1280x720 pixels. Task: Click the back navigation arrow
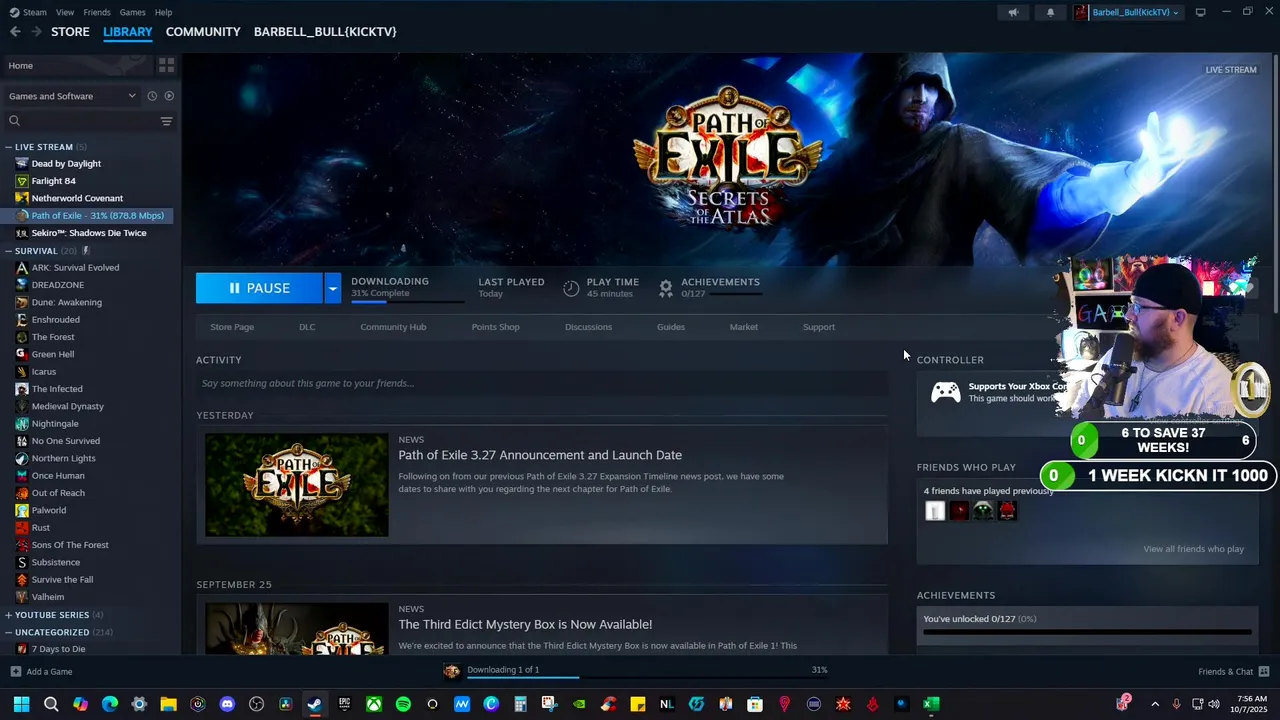point(15,32)
